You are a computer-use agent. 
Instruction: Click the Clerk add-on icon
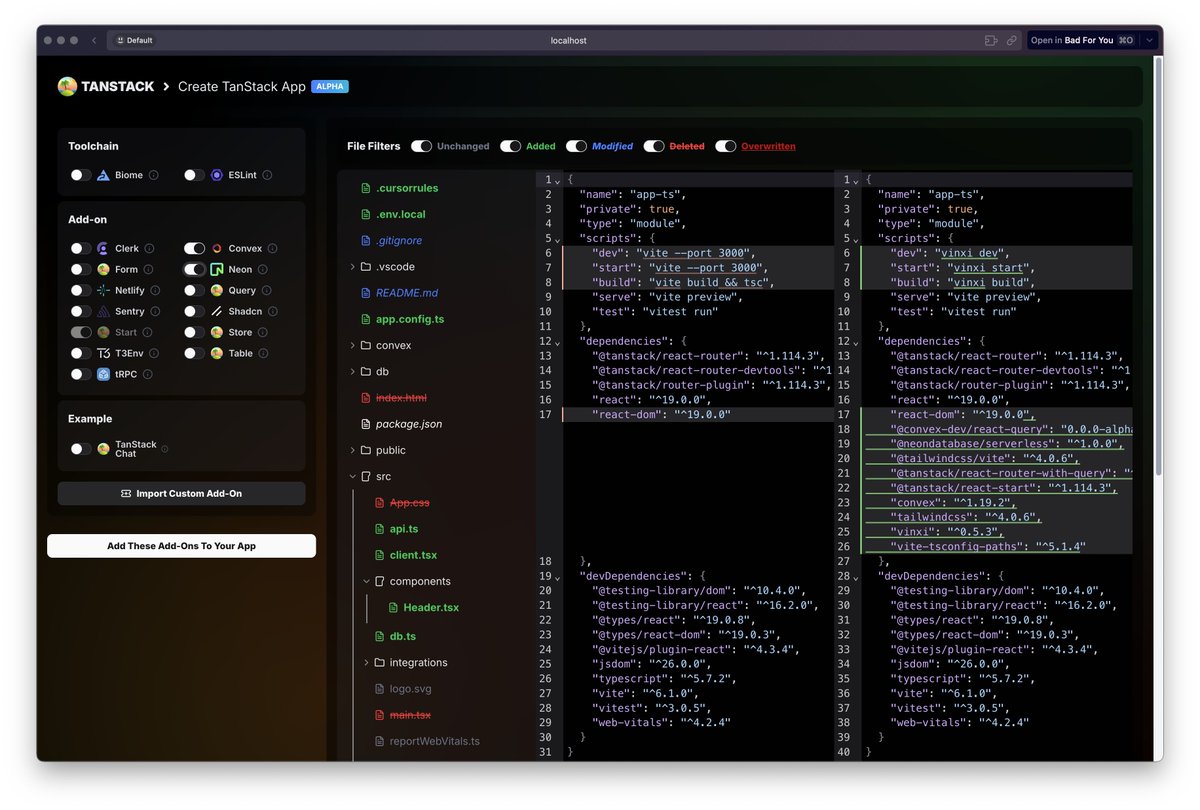pyautogui.click(x=103, y=248)
